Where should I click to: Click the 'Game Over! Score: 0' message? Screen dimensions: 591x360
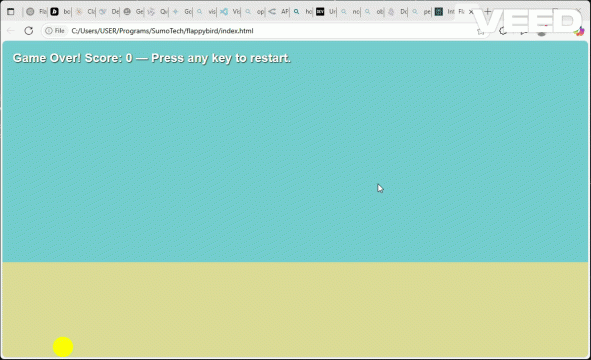coord(73,58)
